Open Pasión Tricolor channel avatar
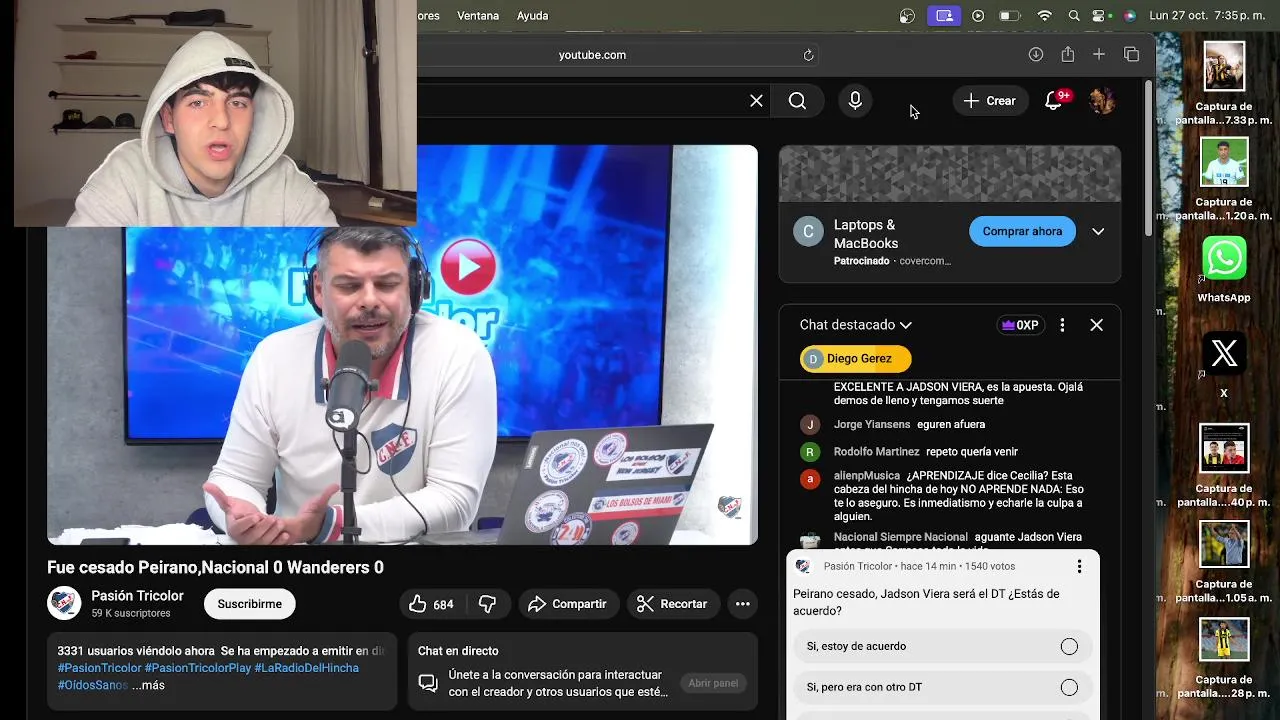 click(64, 603)
